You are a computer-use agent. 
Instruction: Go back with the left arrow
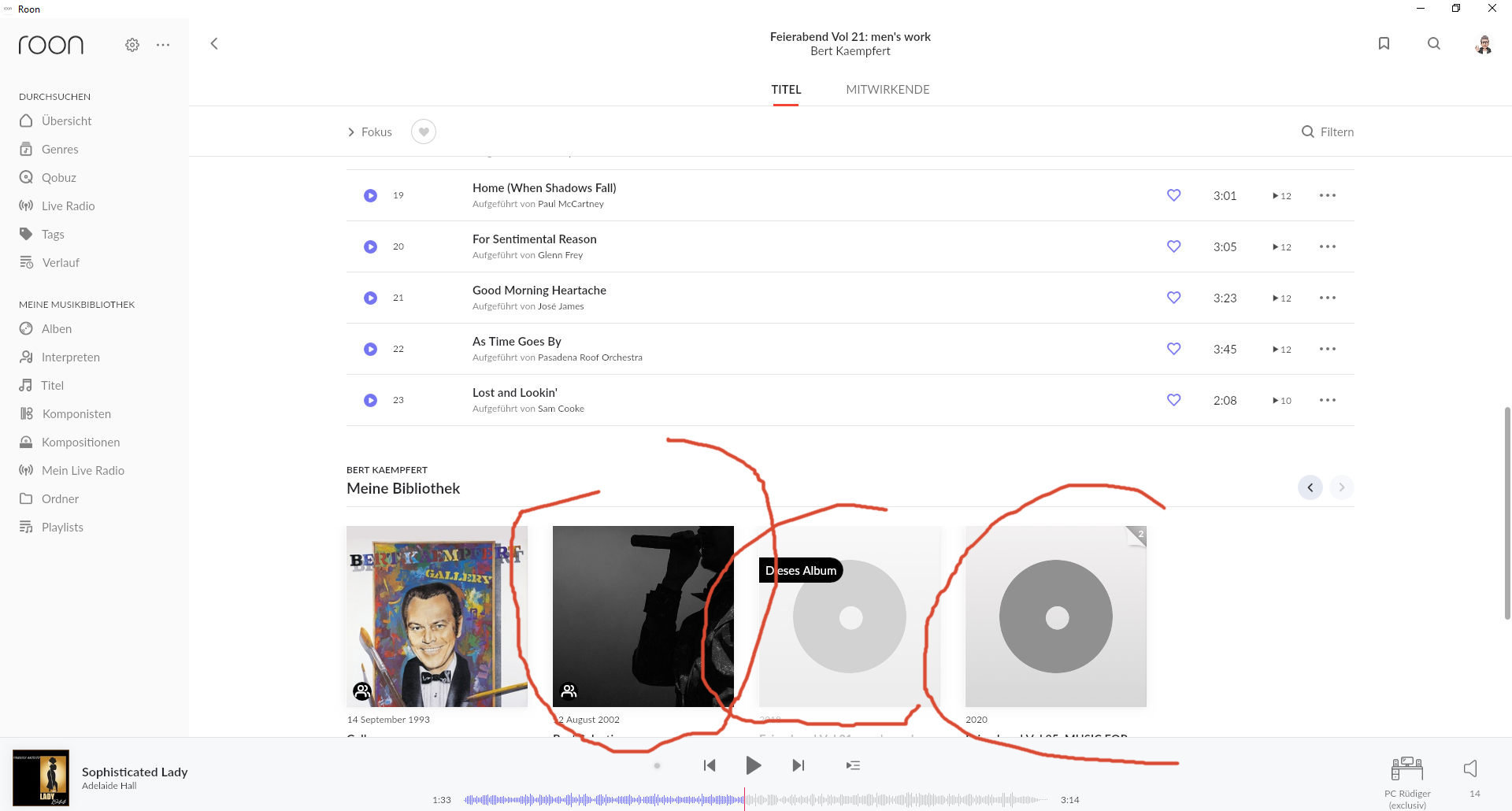click(x=213, y=43)
